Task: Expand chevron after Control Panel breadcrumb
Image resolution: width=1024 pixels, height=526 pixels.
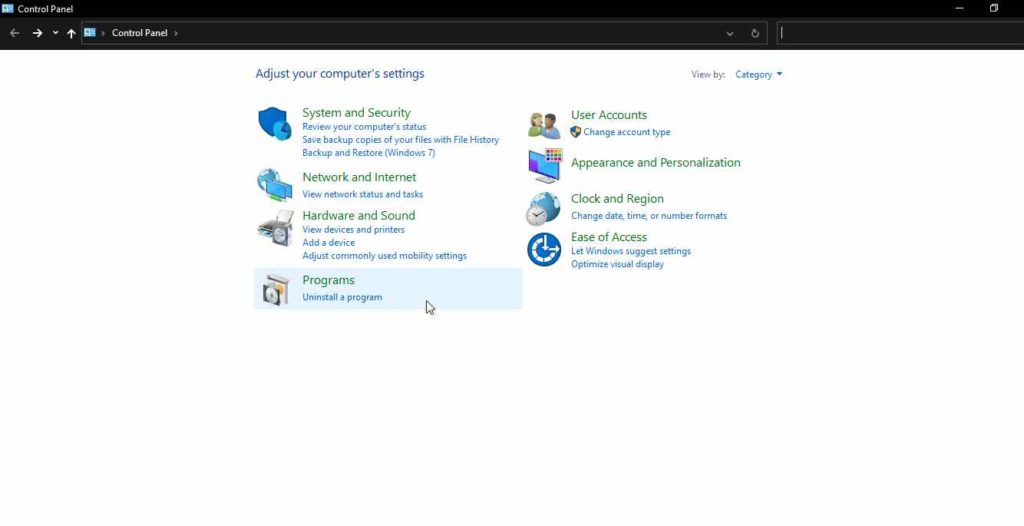Action: tap(176, 33)
